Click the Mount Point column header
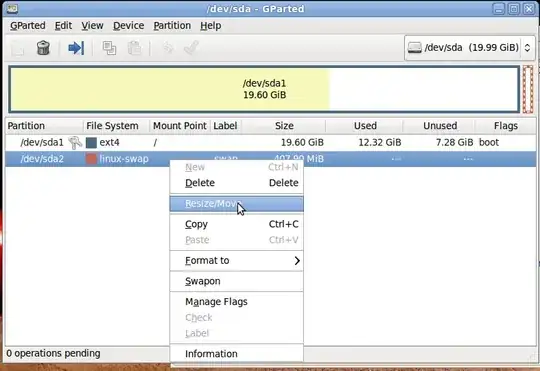The height and width of the screenshot is (371, 540). (x=180, y=126)
